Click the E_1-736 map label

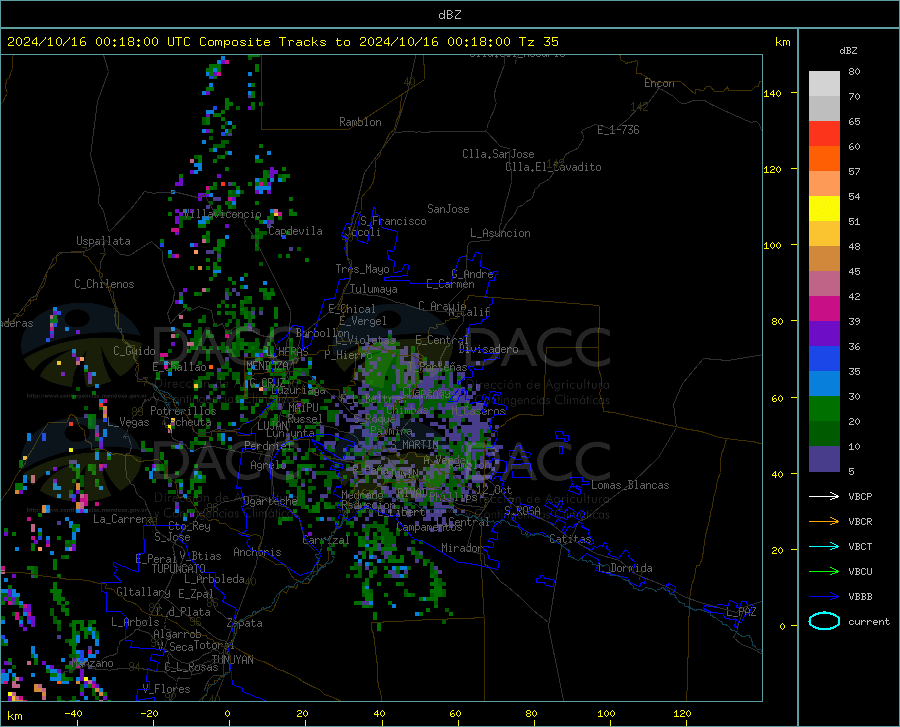click(x=618, y=130)
